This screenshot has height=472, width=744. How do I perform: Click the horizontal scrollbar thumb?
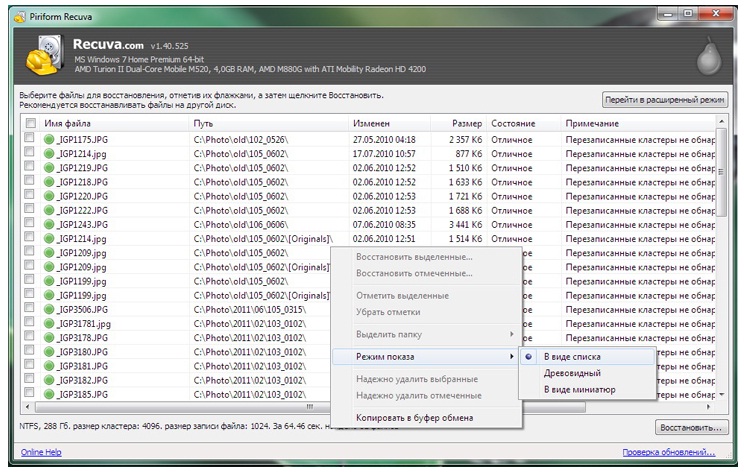click(x=310, y=407)
